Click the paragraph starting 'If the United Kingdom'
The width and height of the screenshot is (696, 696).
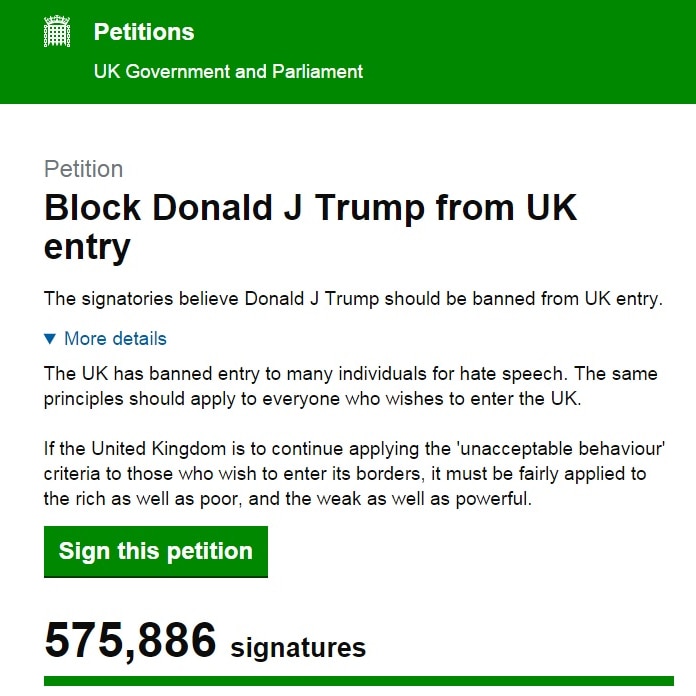pyautogui.click(x=354, y=474)
